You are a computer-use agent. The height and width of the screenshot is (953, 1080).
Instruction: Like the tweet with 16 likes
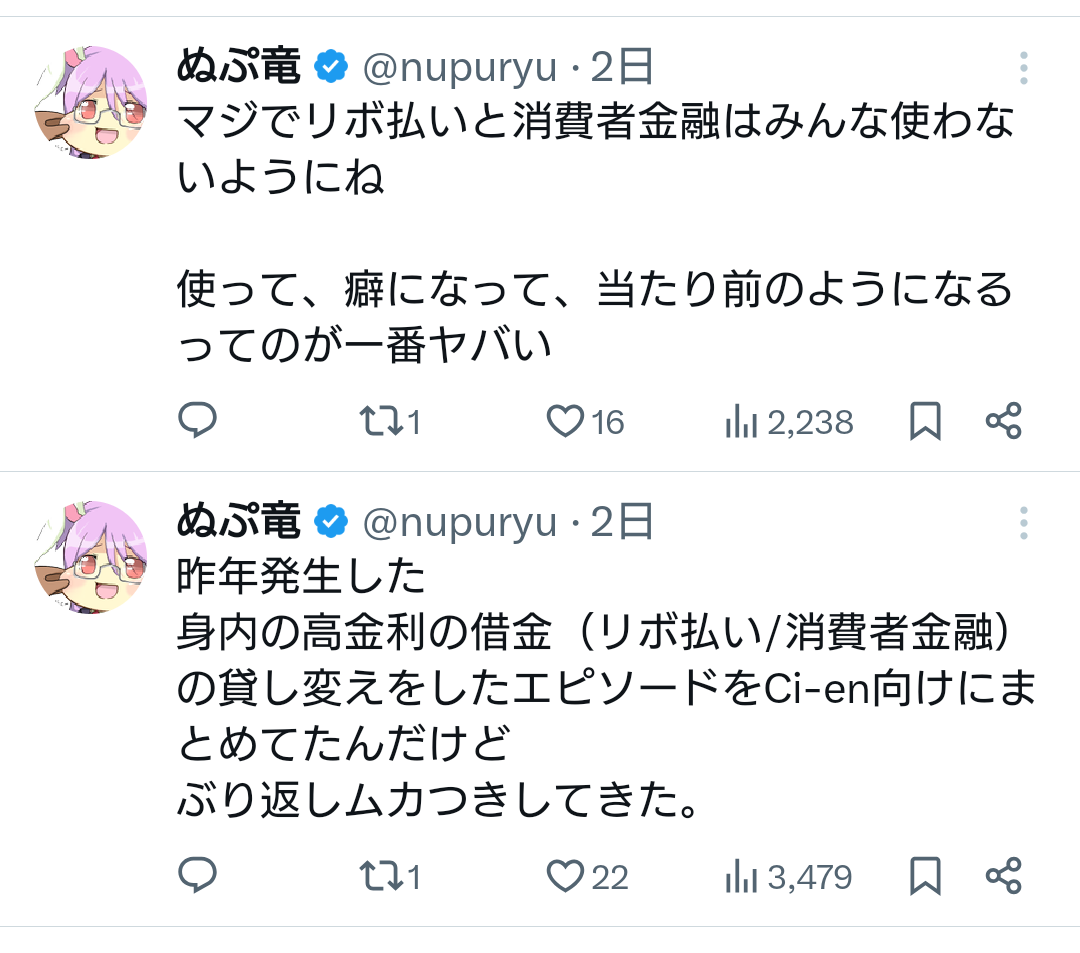point(565,422)
